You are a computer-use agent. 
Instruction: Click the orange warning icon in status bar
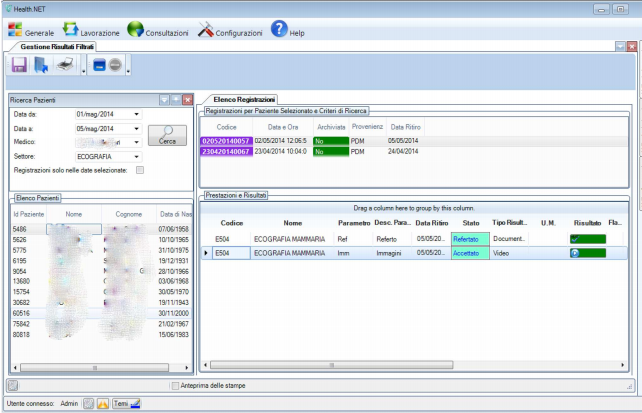[x=102, y=403]
